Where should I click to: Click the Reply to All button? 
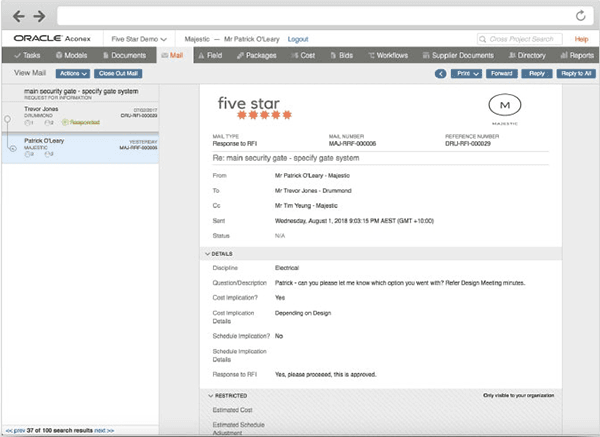[x=576, y=73]
